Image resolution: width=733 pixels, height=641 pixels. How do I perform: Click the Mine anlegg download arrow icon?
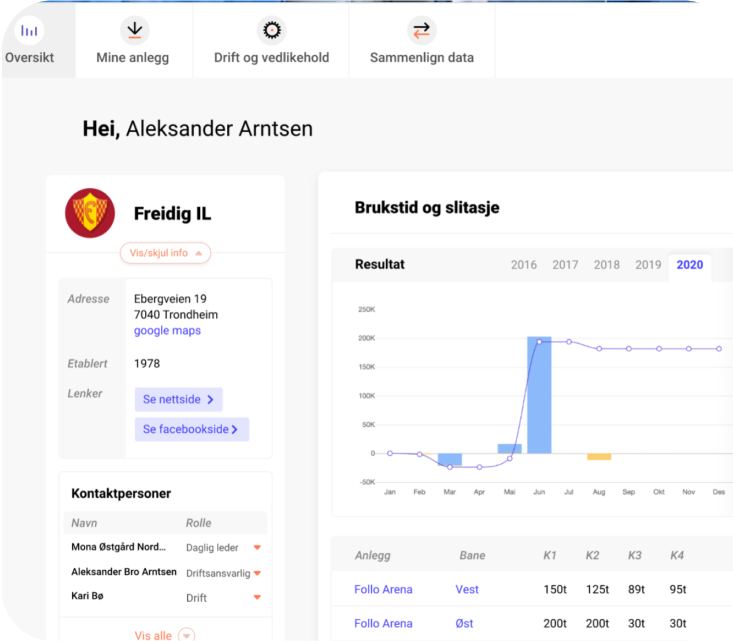click(134, 30)
